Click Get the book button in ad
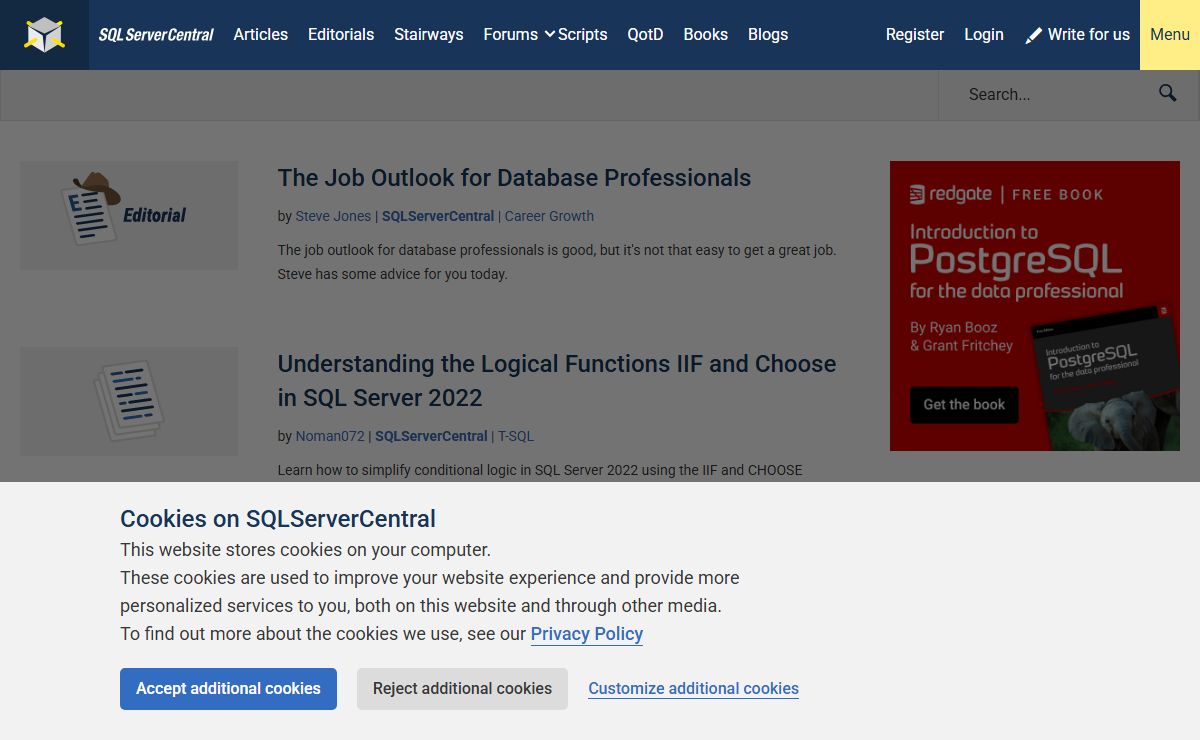The width and height of the screenshot is (1200, 740). click(964, 405)
